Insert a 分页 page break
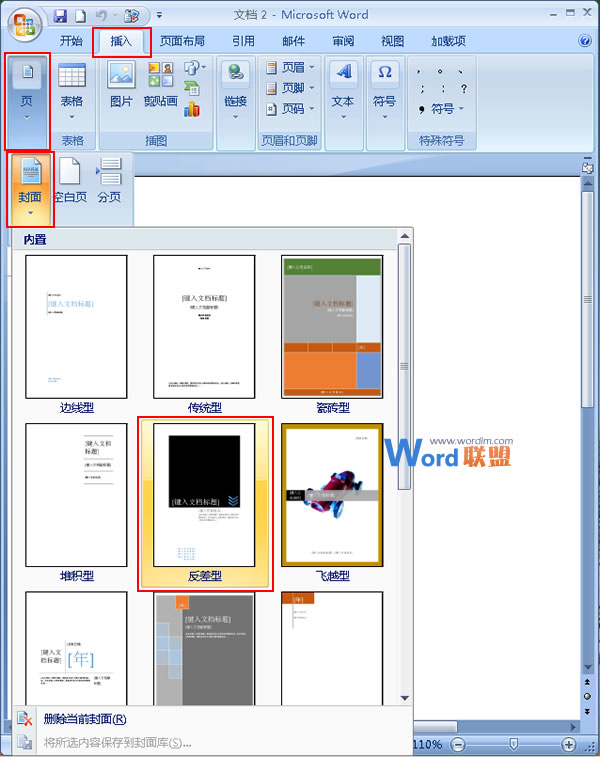The height and width of the screenshot is (757, 600). pos(110,180)
